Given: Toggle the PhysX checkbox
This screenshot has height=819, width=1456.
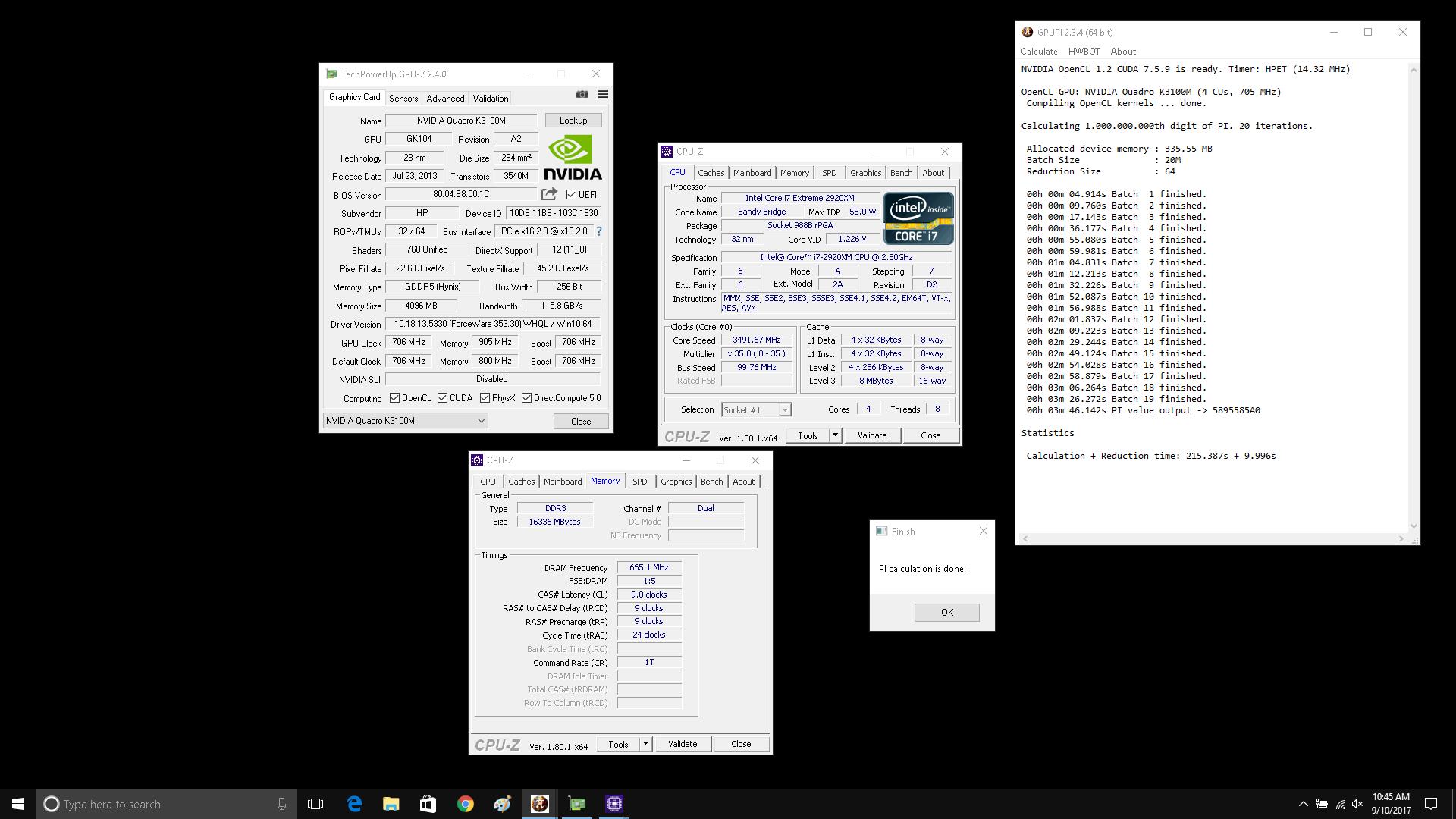Looking at the screenshot, I should click(485, 398).
